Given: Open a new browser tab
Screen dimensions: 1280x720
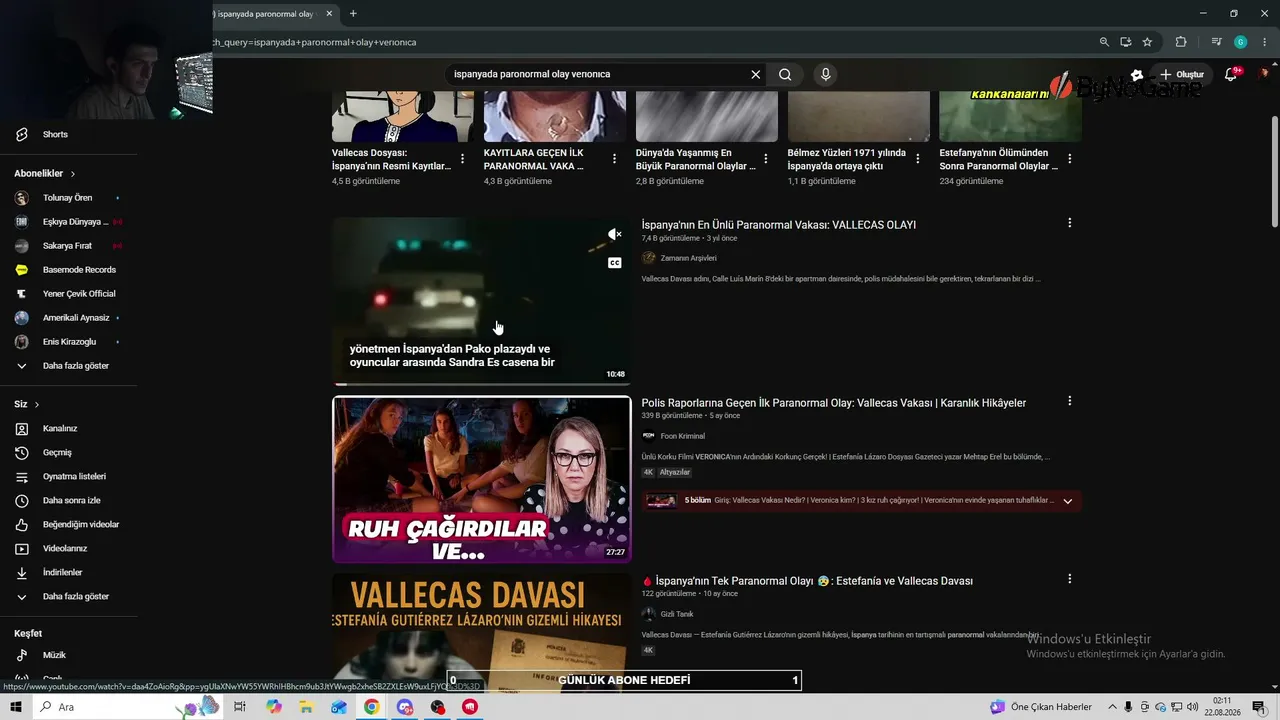Looking at the screenshot, I should click(353, 14).
